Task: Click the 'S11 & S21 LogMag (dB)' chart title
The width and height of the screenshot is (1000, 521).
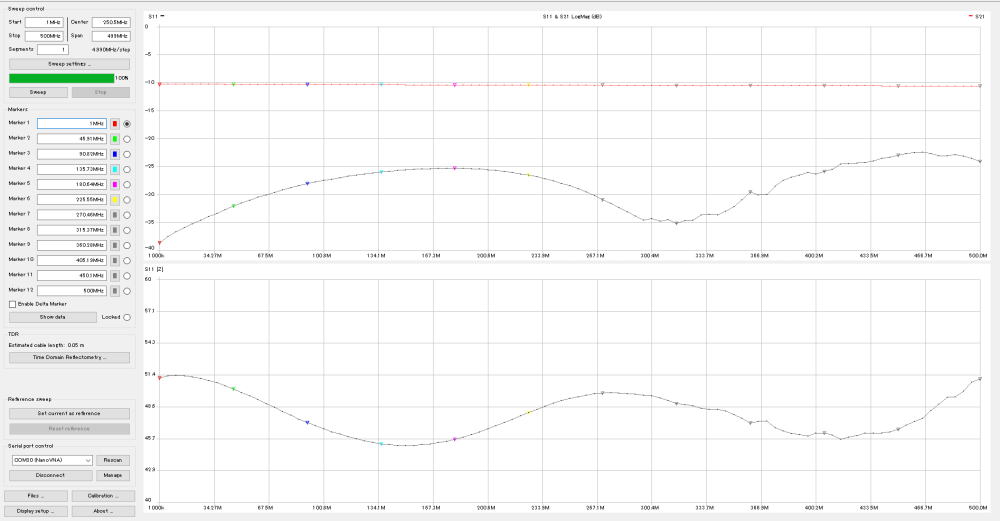Action: pyautogui.click(x=572, y=17)
